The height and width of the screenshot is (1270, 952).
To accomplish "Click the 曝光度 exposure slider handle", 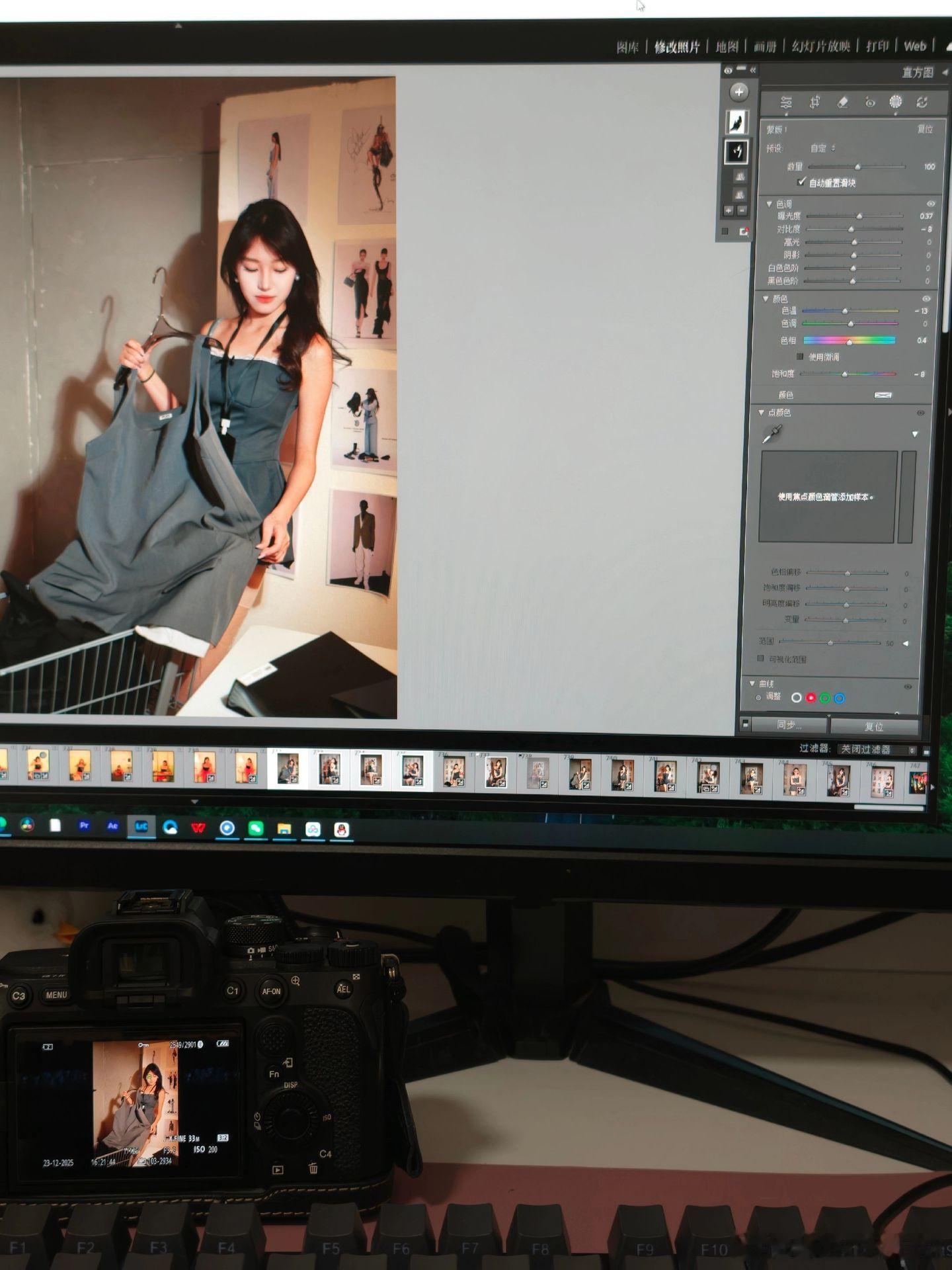I will point(859,216).
